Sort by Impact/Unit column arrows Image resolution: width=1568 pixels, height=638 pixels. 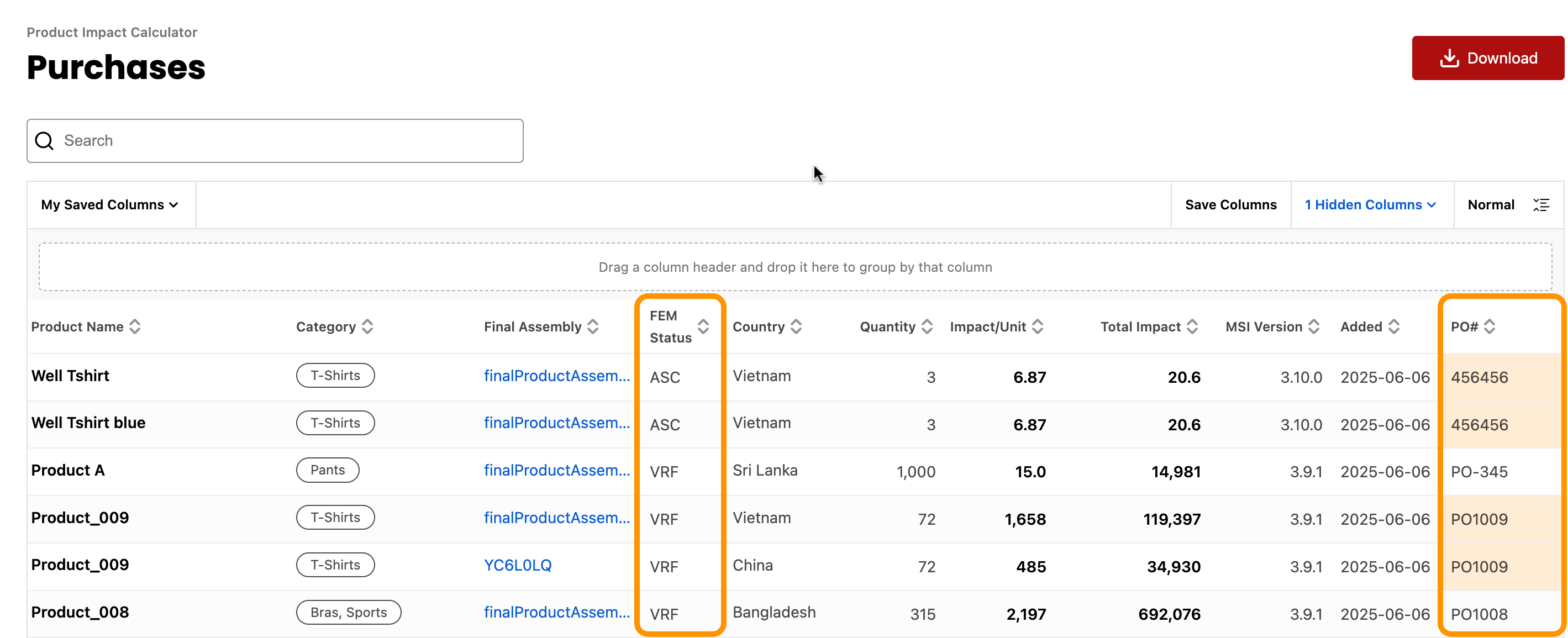(1039, 327)
